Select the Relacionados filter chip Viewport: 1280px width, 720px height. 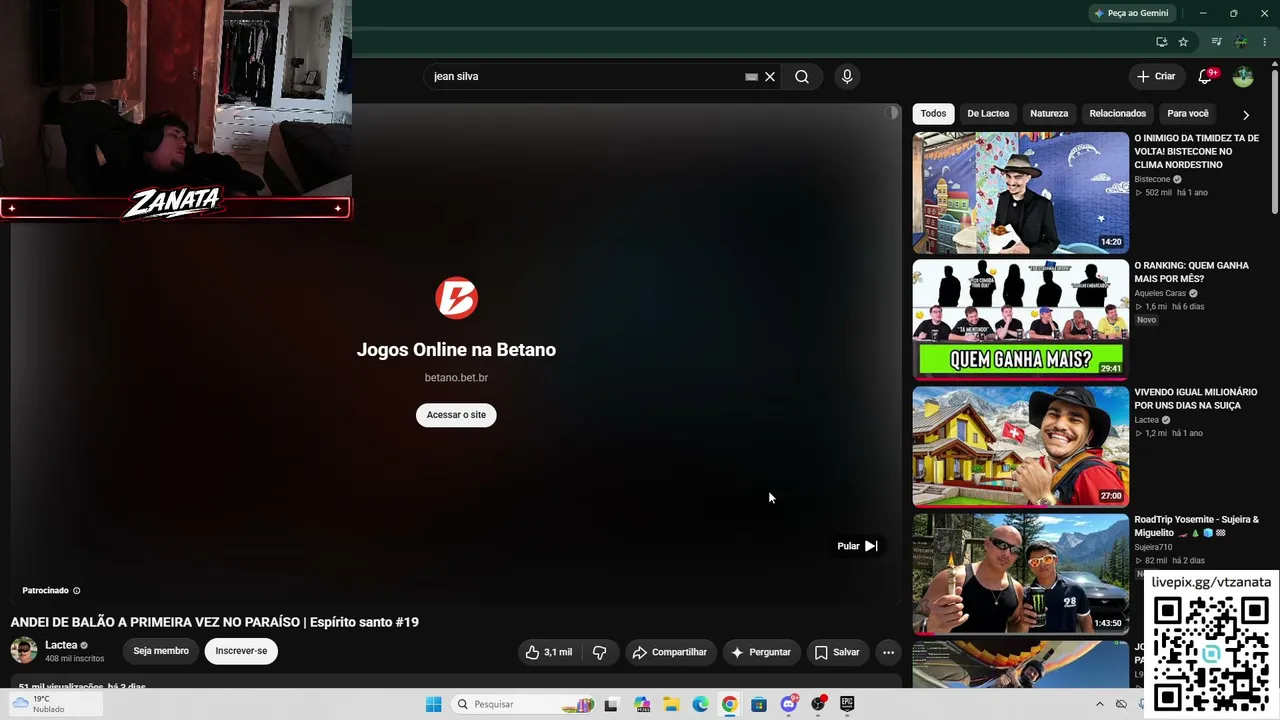pyautogui.click(x=1117, y=114)
